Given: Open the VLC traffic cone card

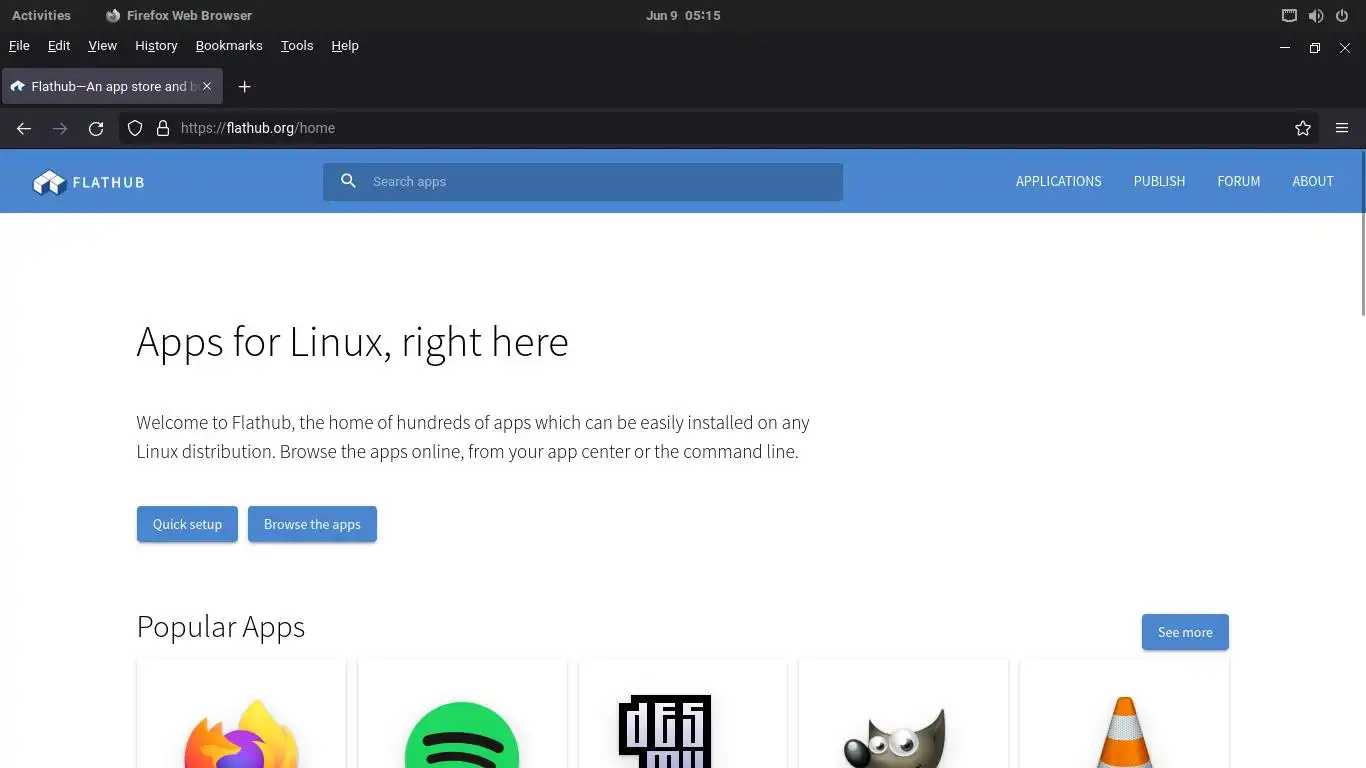Looking at the screenshot, I should point(1124,714).
